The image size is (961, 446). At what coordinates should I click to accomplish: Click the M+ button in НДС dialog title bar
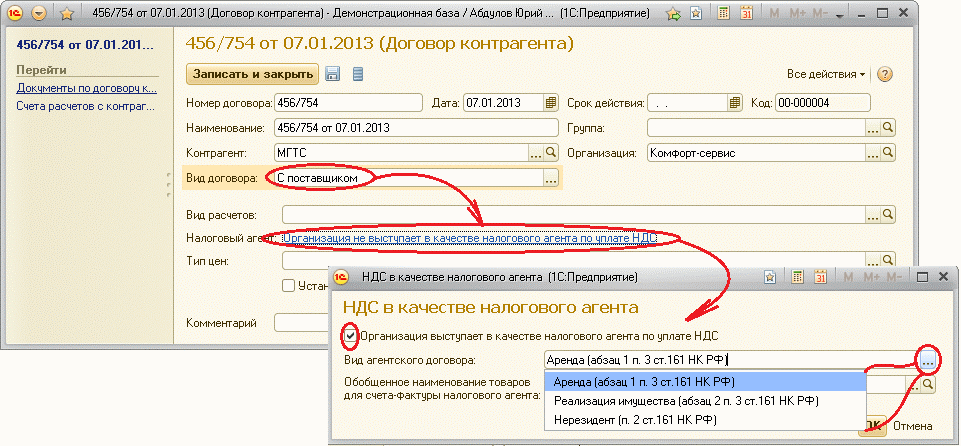coord(870,277)
